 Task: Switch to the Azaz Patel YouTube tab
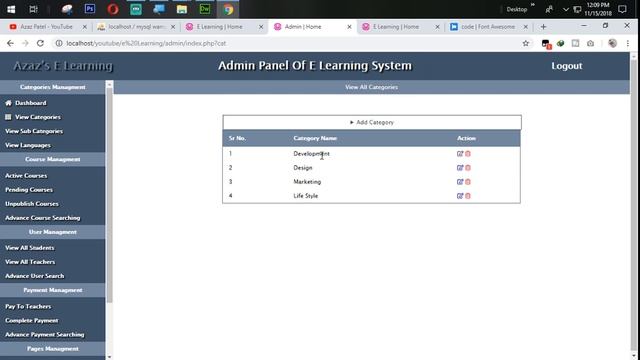pyautogui.click(x=47, y=27)
